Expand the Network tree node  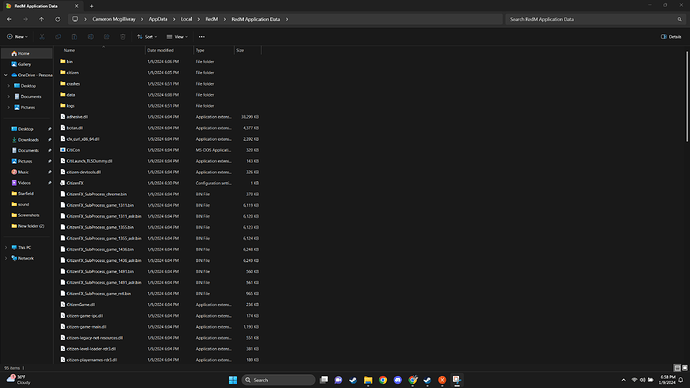click(x=6, y=259)
